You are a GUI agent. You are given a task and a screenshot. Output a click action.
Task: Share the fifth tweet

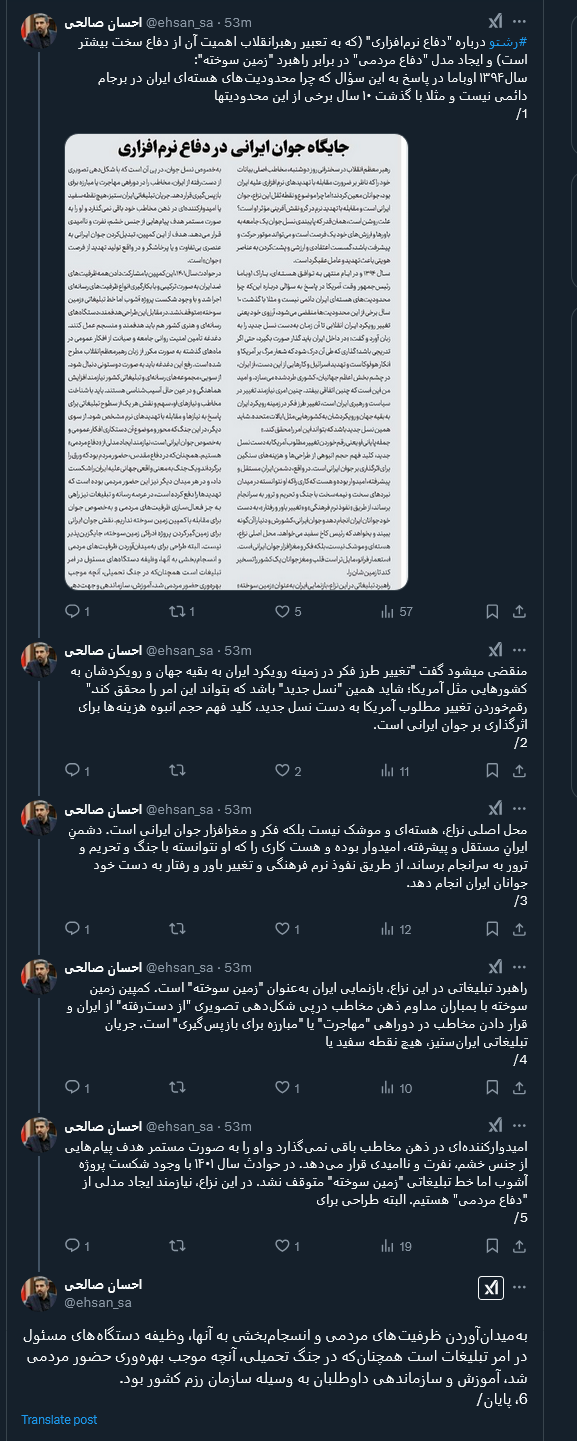[519, 1247]
